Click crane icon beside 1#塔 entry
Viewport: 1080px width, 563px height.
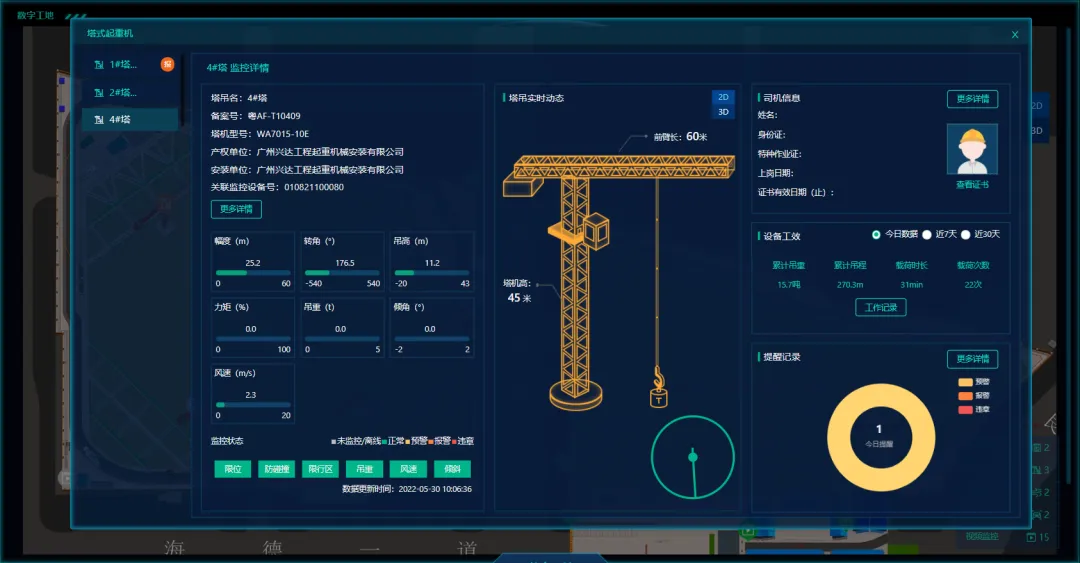coord(98,65)
